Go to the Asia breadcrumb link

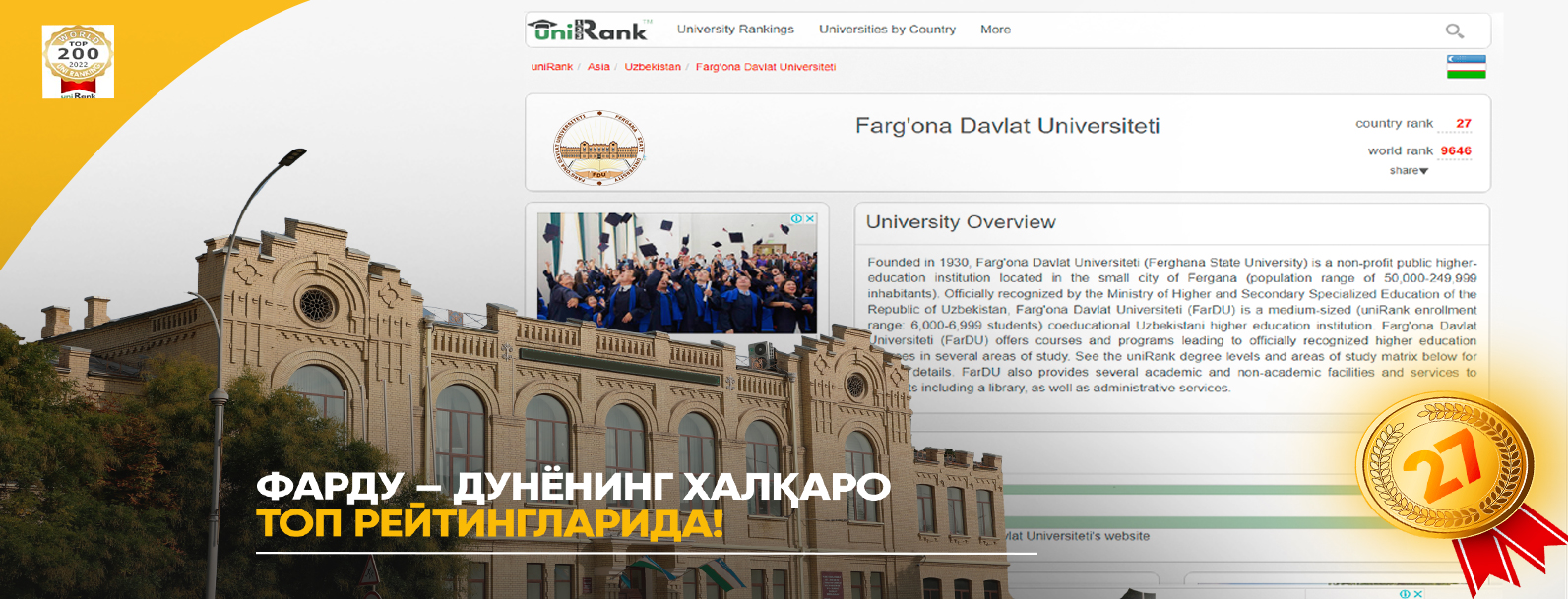click(598, 67)
